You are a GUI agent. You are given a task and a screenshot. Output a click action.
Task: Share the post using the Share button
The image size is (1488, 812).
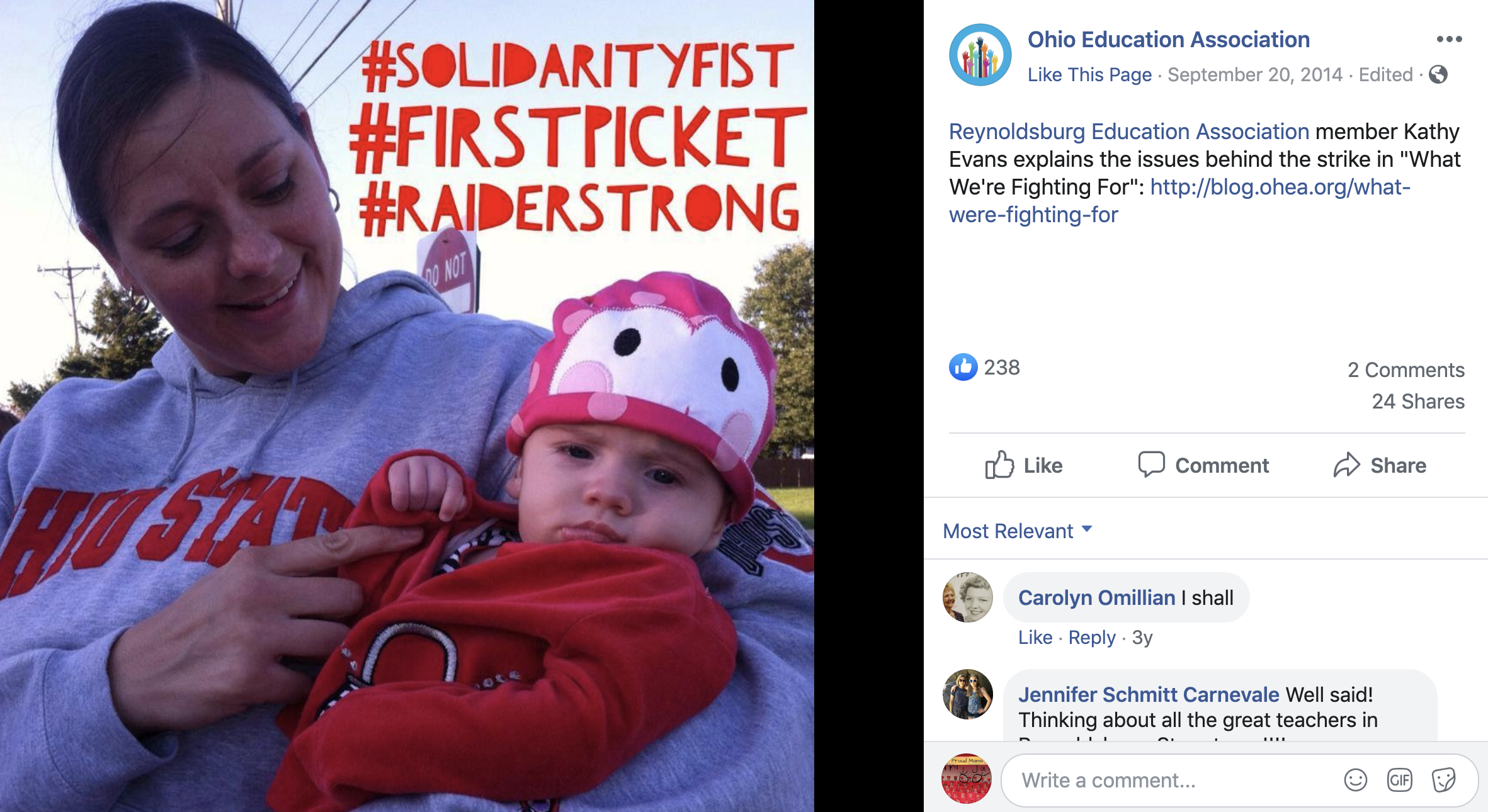click(x=1380, y=465)
